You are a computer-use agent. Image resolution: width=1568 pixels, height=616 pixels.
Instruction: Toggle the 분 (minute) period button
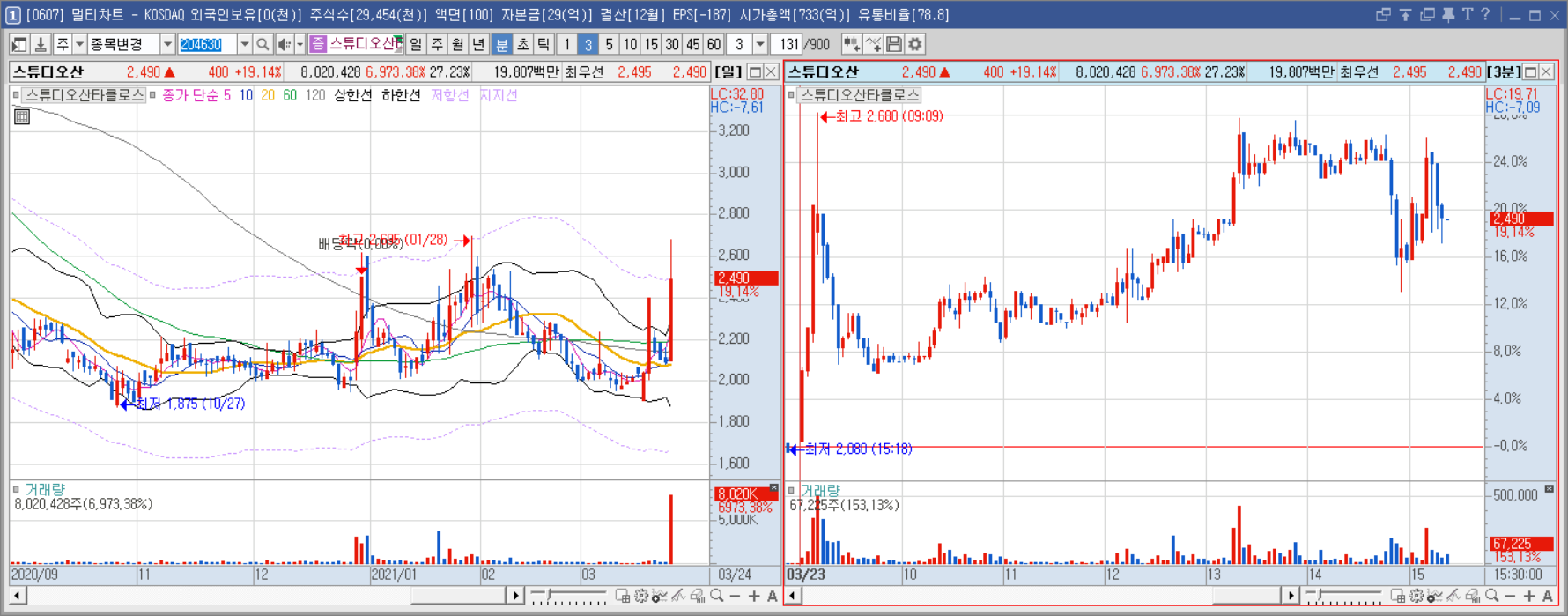point(502,44)
